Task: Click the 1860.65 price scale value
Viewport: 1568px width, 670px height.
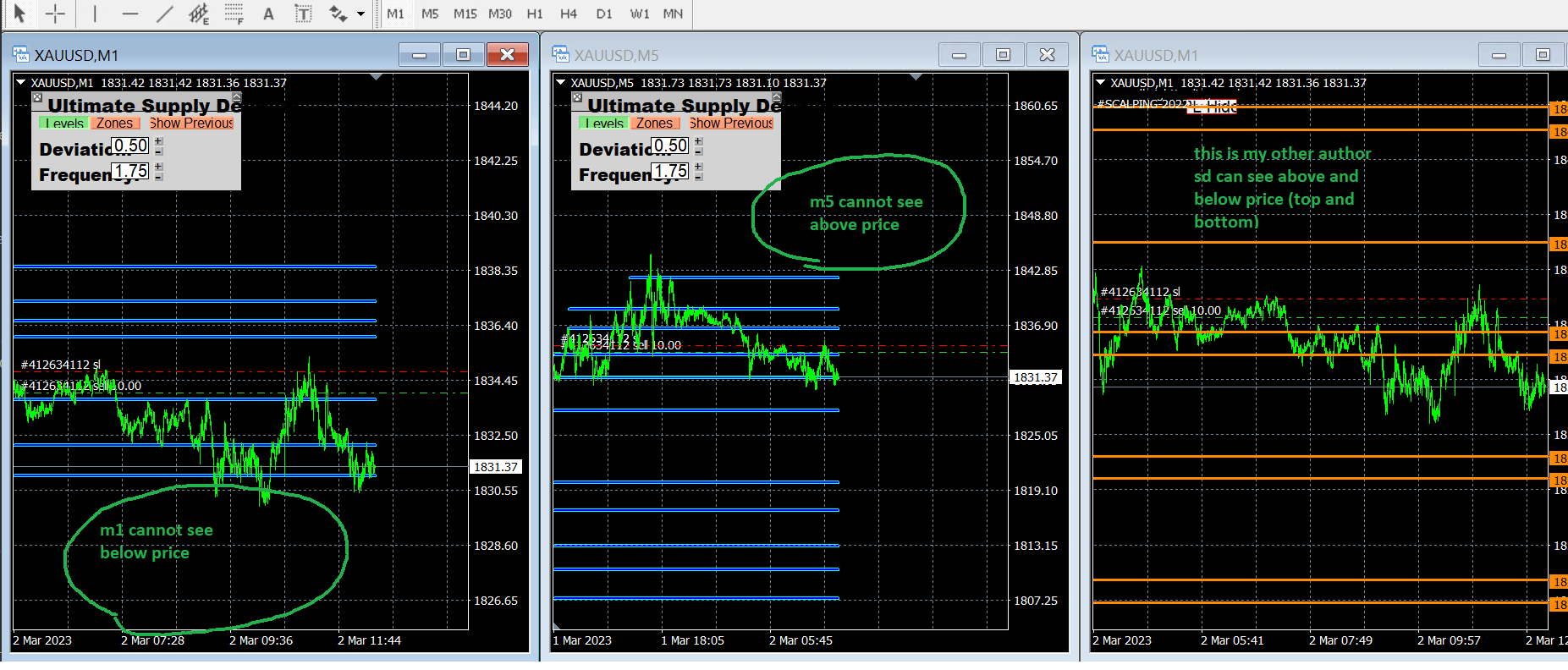Action: pos(1036,106)
